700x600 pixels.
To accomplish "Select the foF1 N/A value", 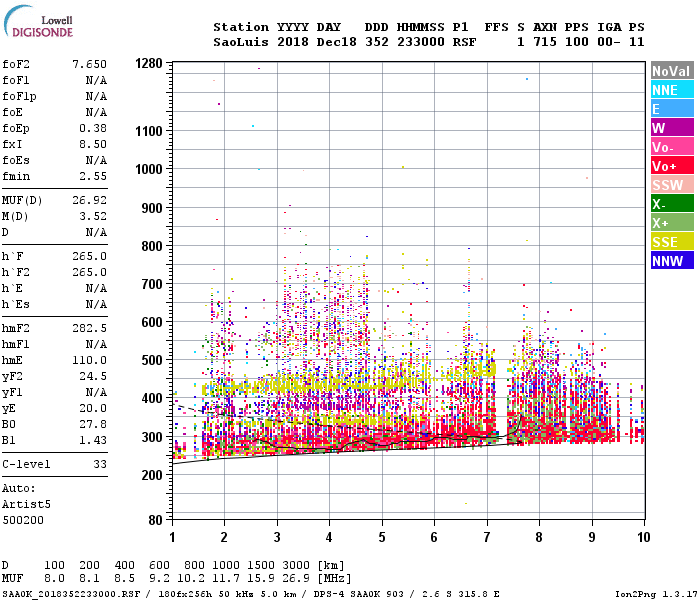I will [x=96, y=80].
